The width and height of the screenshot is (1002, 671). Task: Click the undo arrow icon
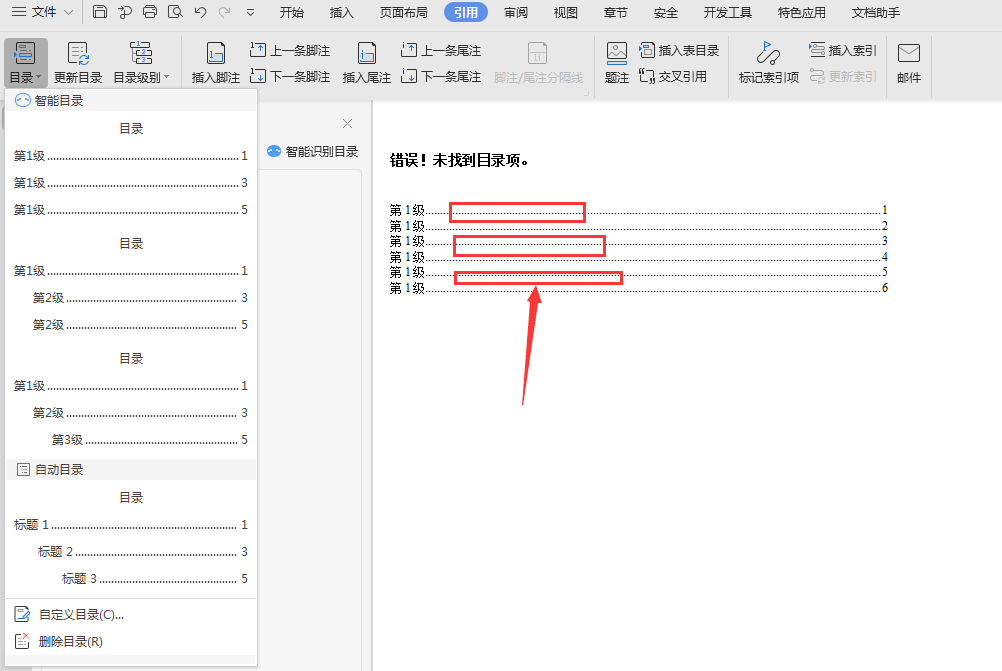coord(201,12)
